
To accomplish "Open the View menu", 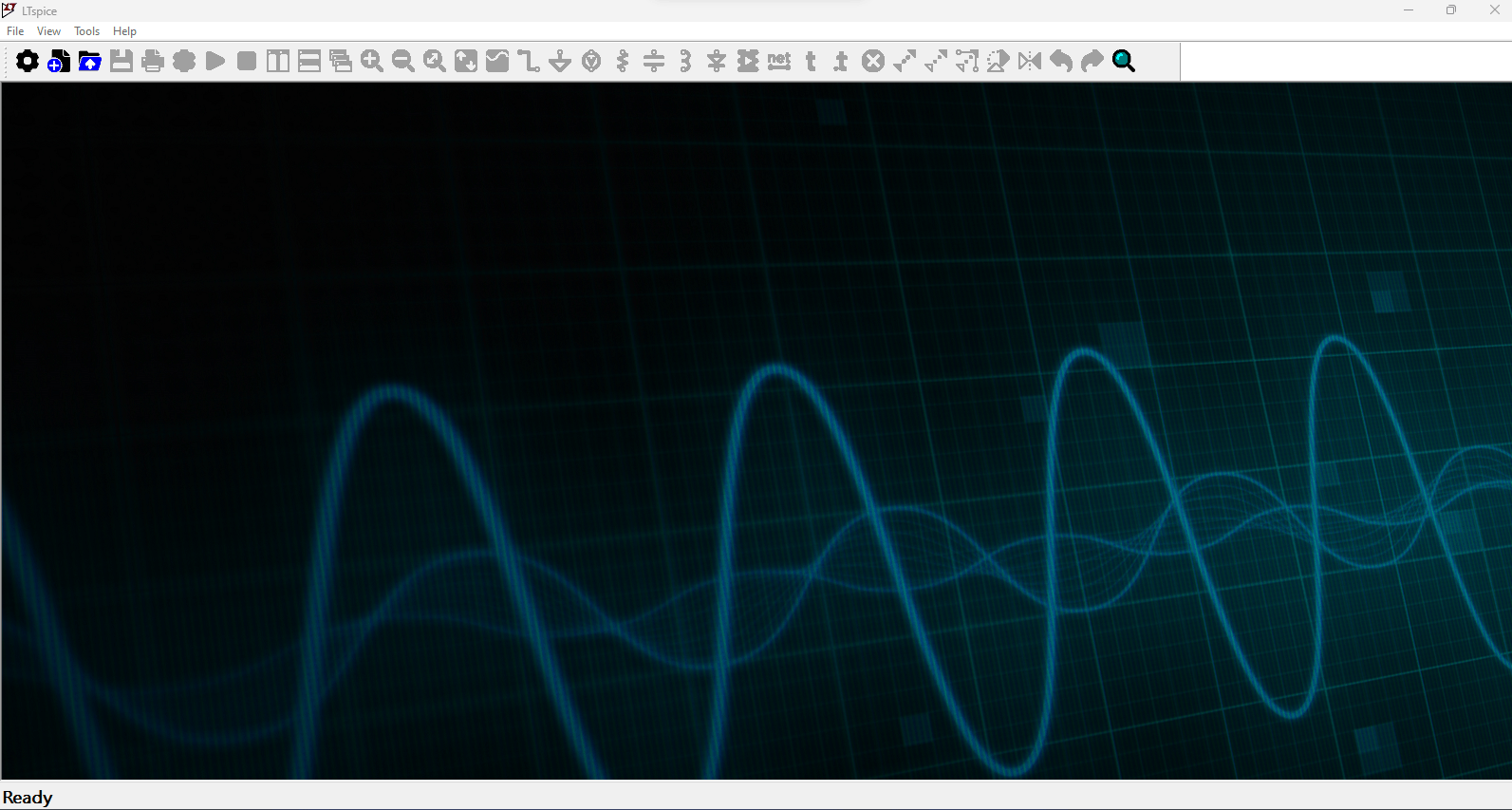I will [x=48, y=31].
